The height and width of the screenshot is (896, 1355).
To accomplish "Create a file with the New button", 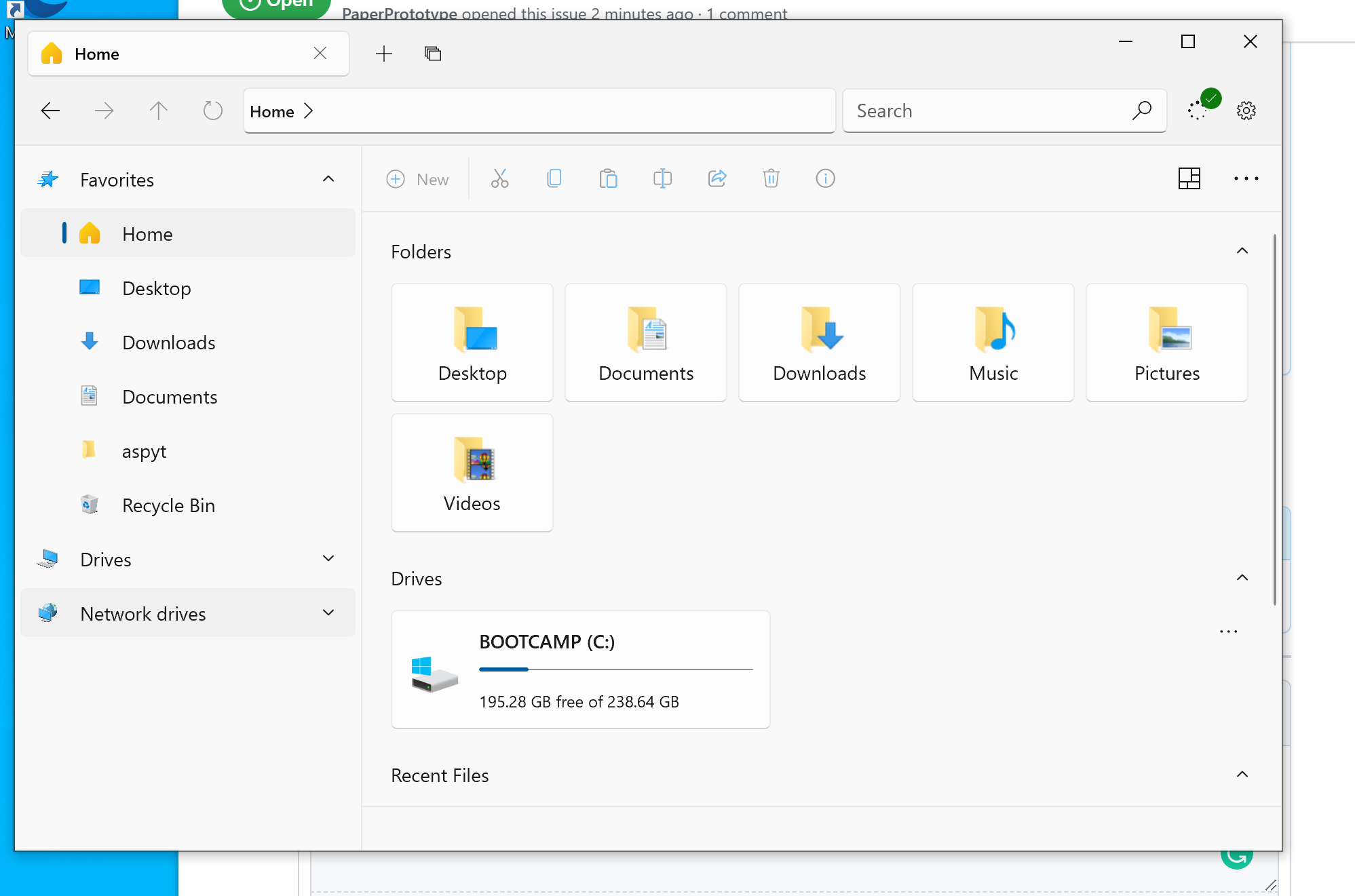I will (419, 178).
